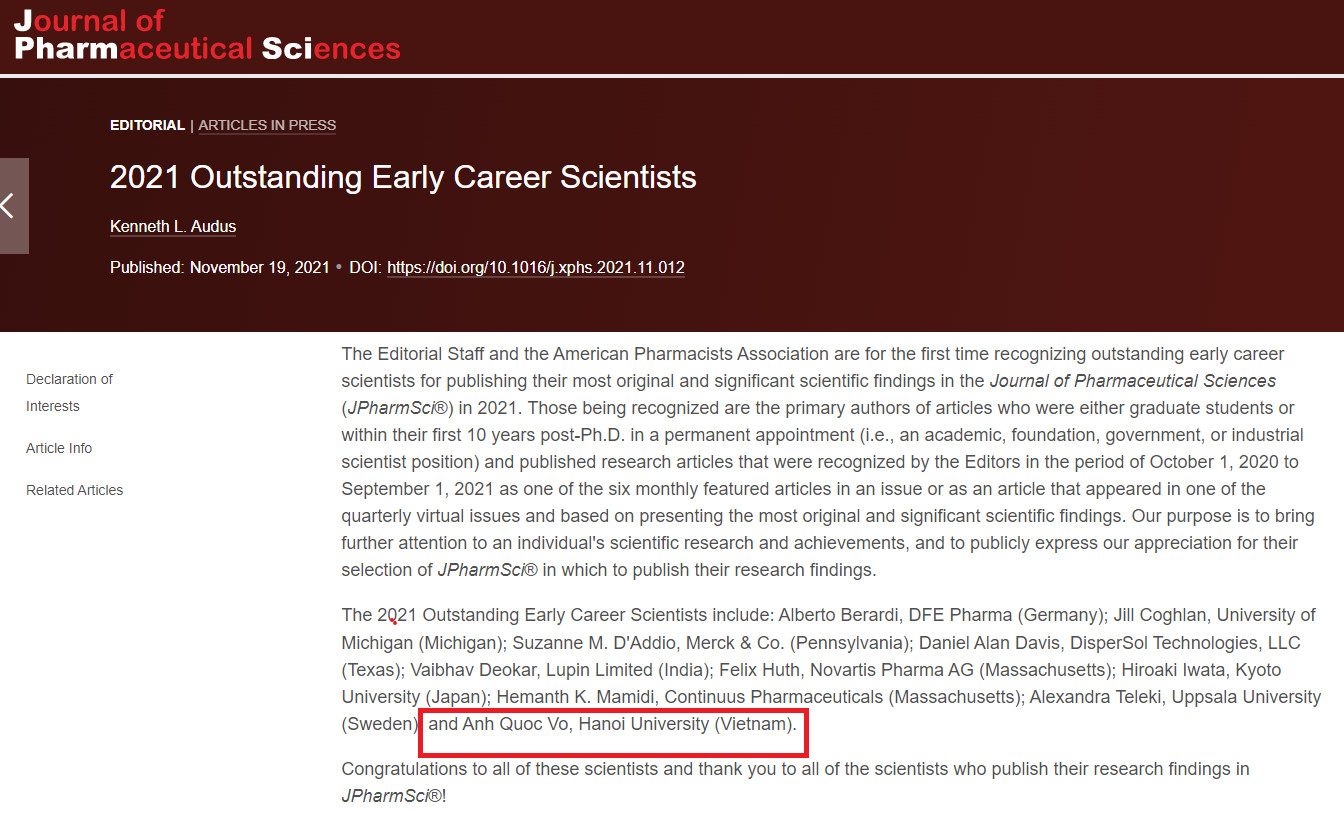Click the paragraph starting 'The Editorial Staff'
This screenshot has width=1344, height=814.
pyautogui.click(x=823, y=462)
